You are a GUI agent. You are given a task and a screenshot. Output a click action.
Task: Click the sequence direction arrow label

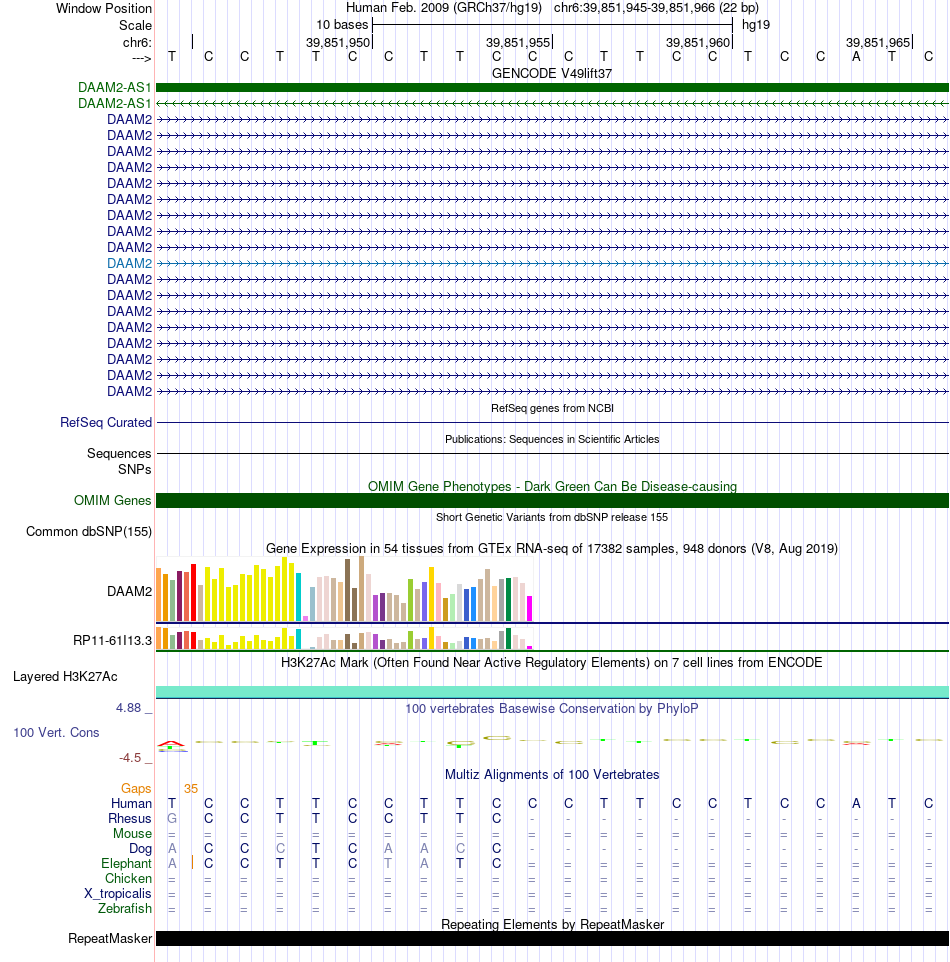click(141, 58)
